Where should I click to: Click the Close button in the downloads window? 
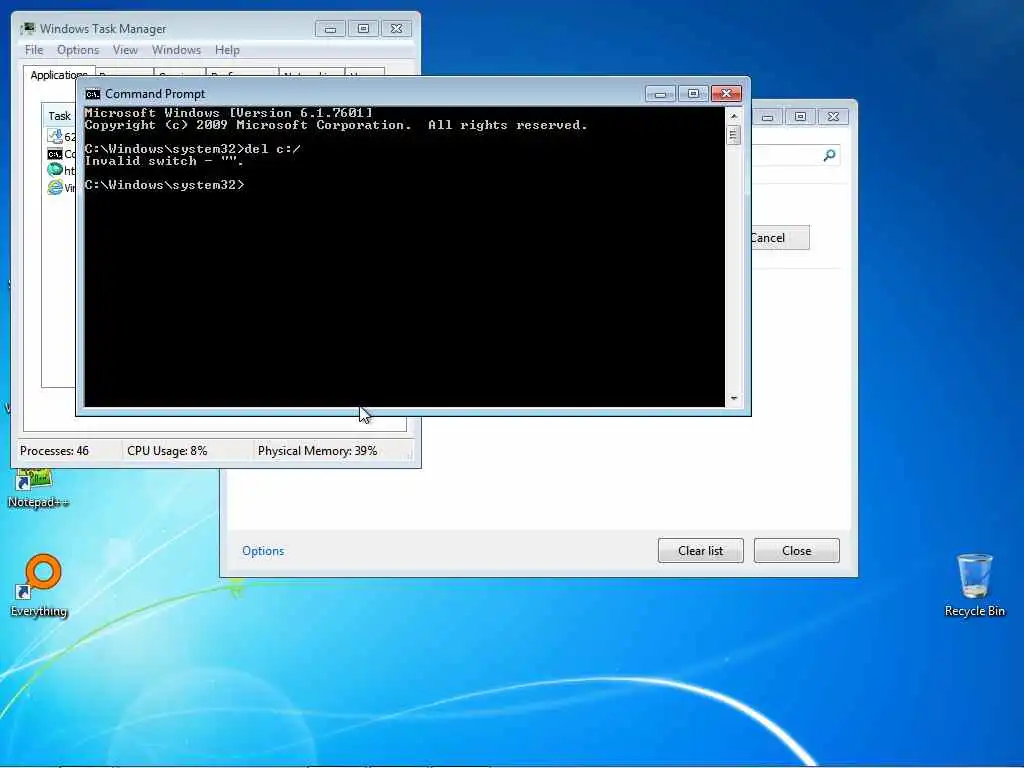point(796,551)
